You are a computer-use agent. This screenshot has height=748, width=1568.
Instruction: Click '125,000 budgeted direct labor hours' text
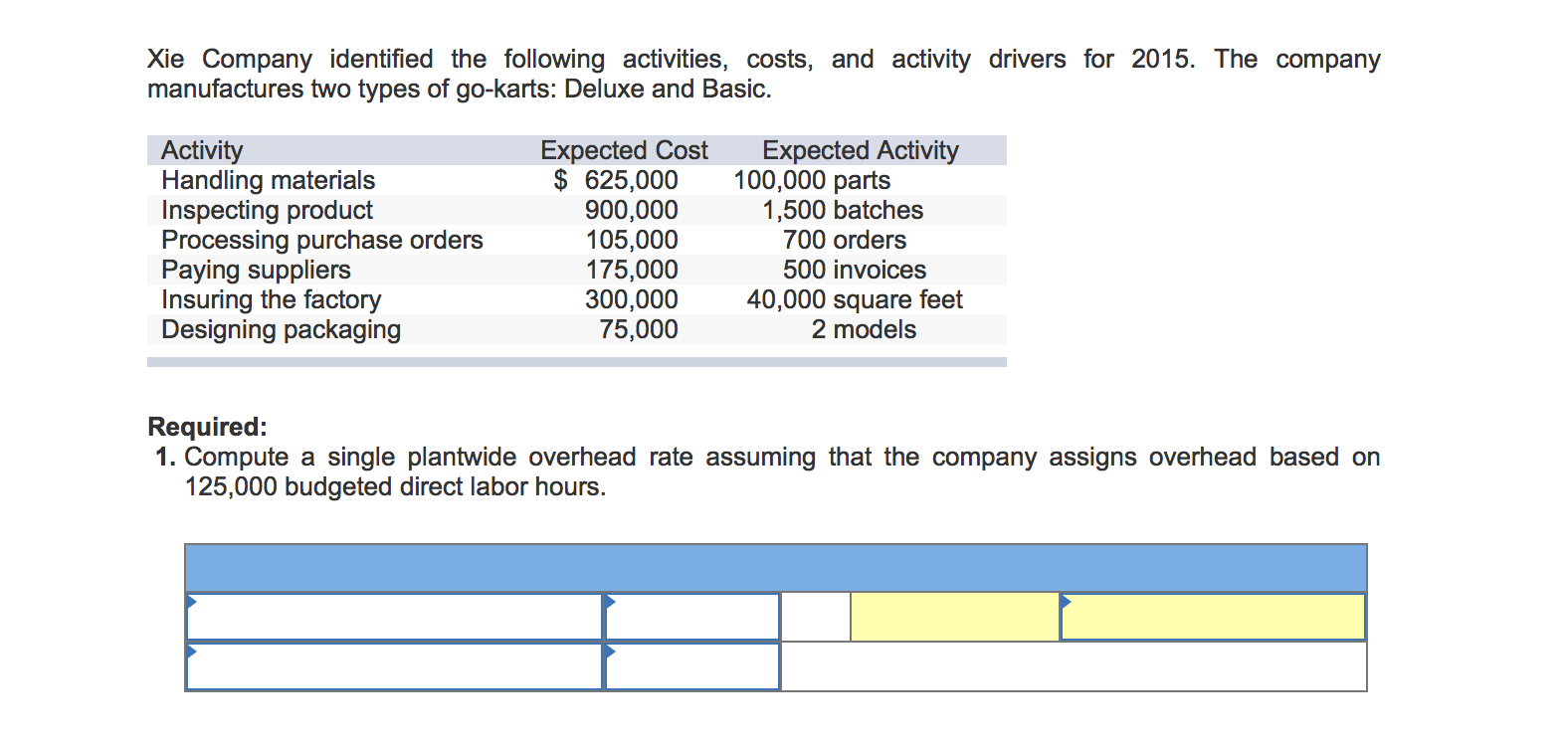pos(395,486)
